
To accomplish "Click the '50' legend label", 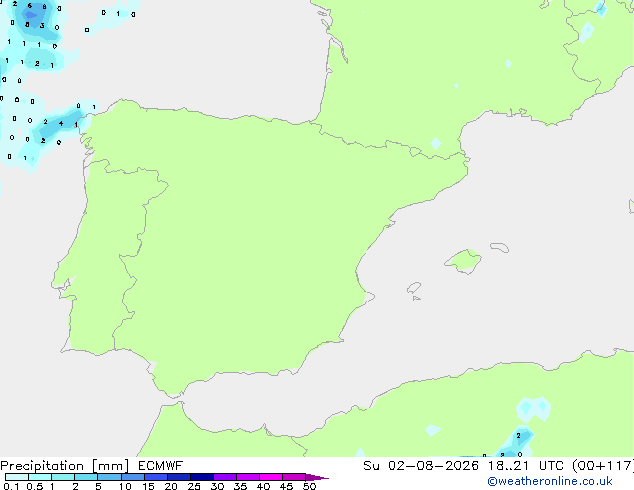I will click(x=309, y=486).
